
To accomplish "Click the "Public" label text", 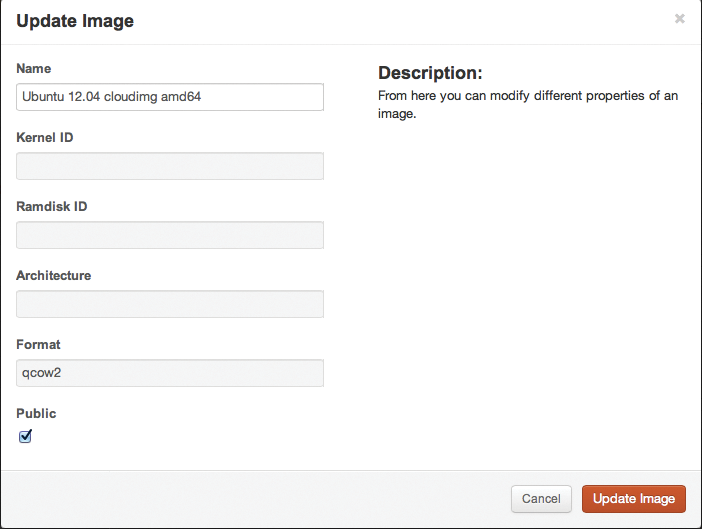I will pyautogui.click(x=36, y=414).
